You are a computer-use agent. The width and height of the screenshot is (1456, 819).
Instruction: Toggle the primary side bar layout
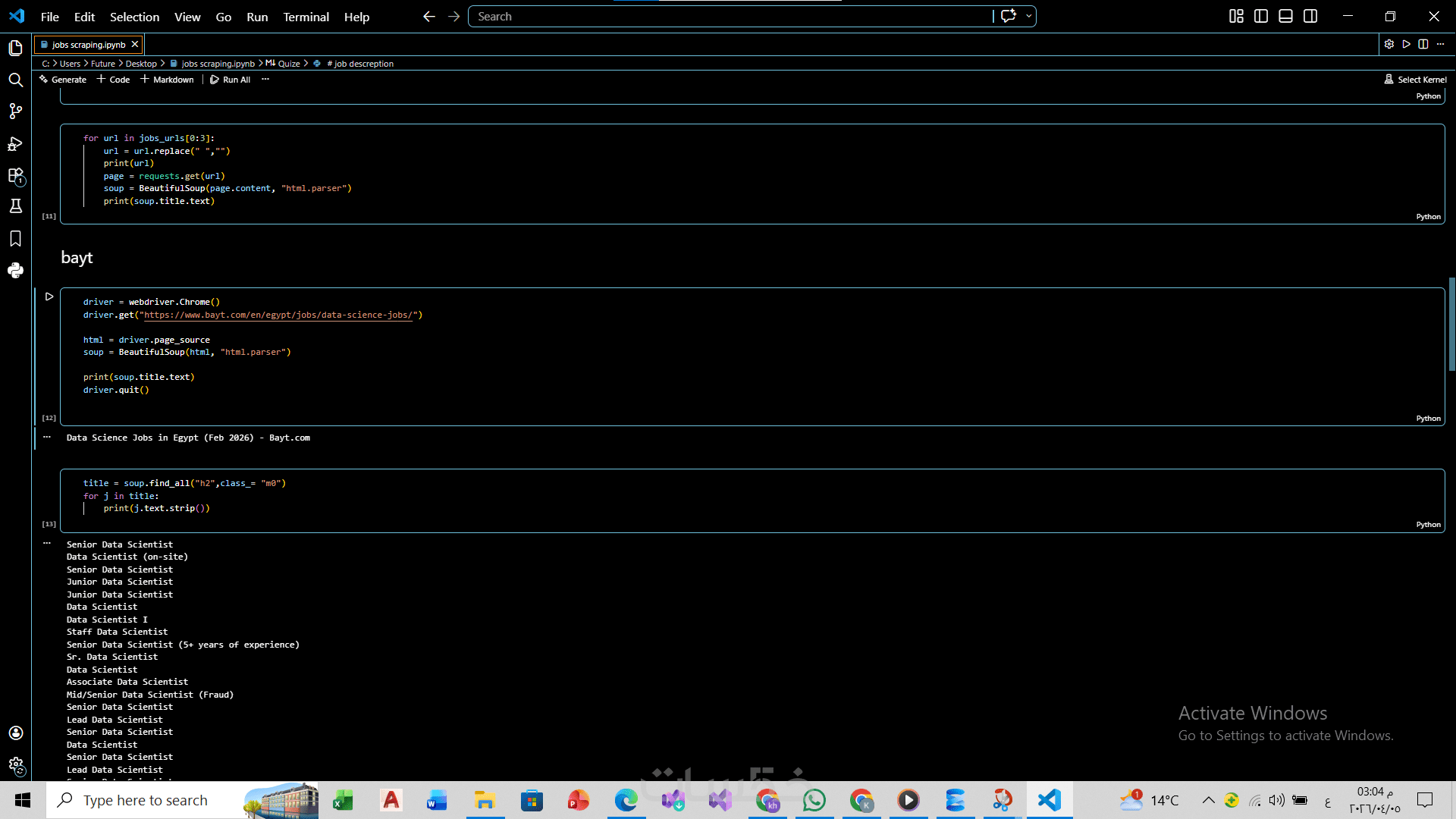(x=1261, y=17)
